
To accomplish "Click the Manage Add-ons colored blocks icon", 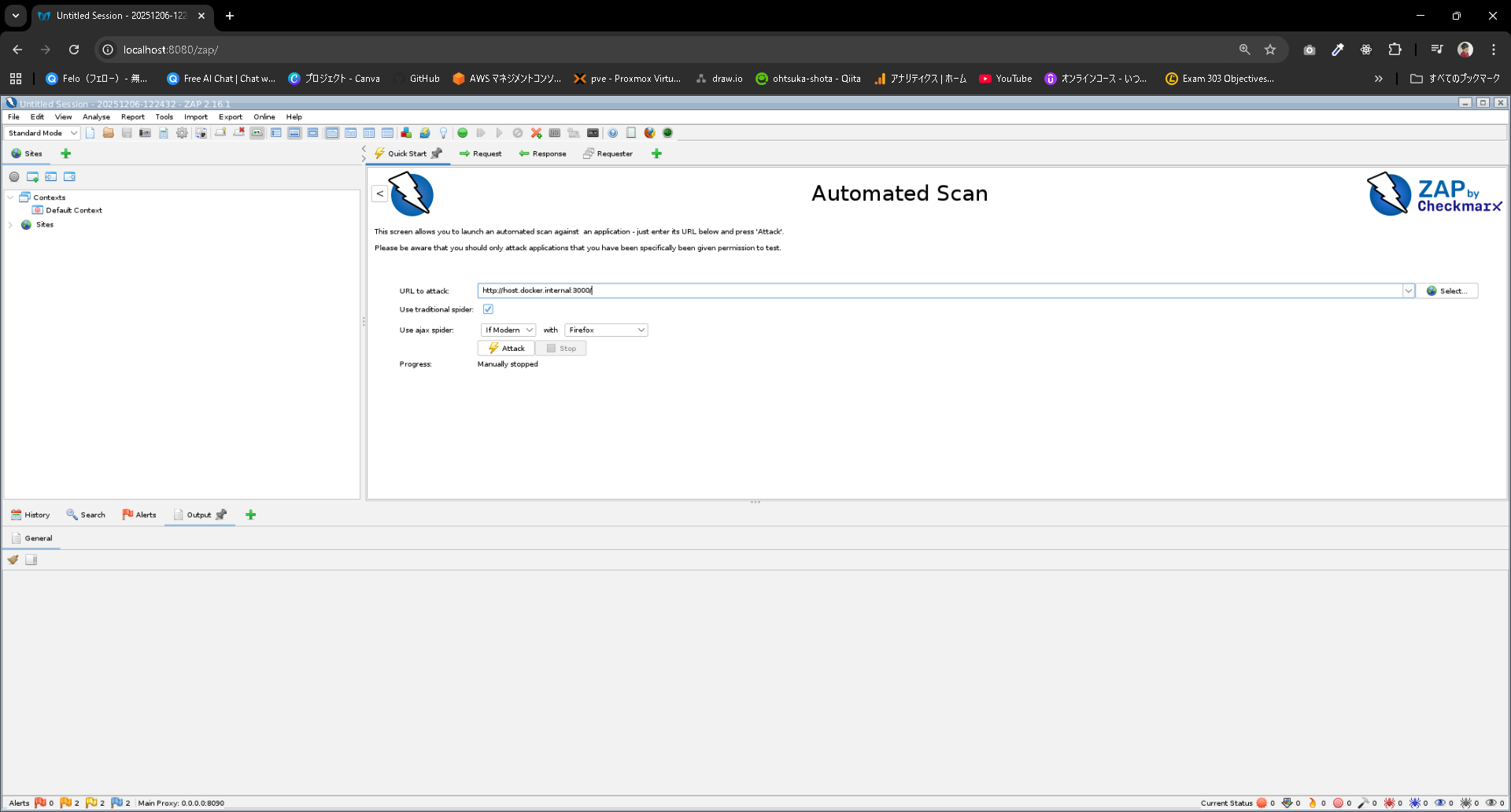I will pyautogui.click(x=406, y=133).
